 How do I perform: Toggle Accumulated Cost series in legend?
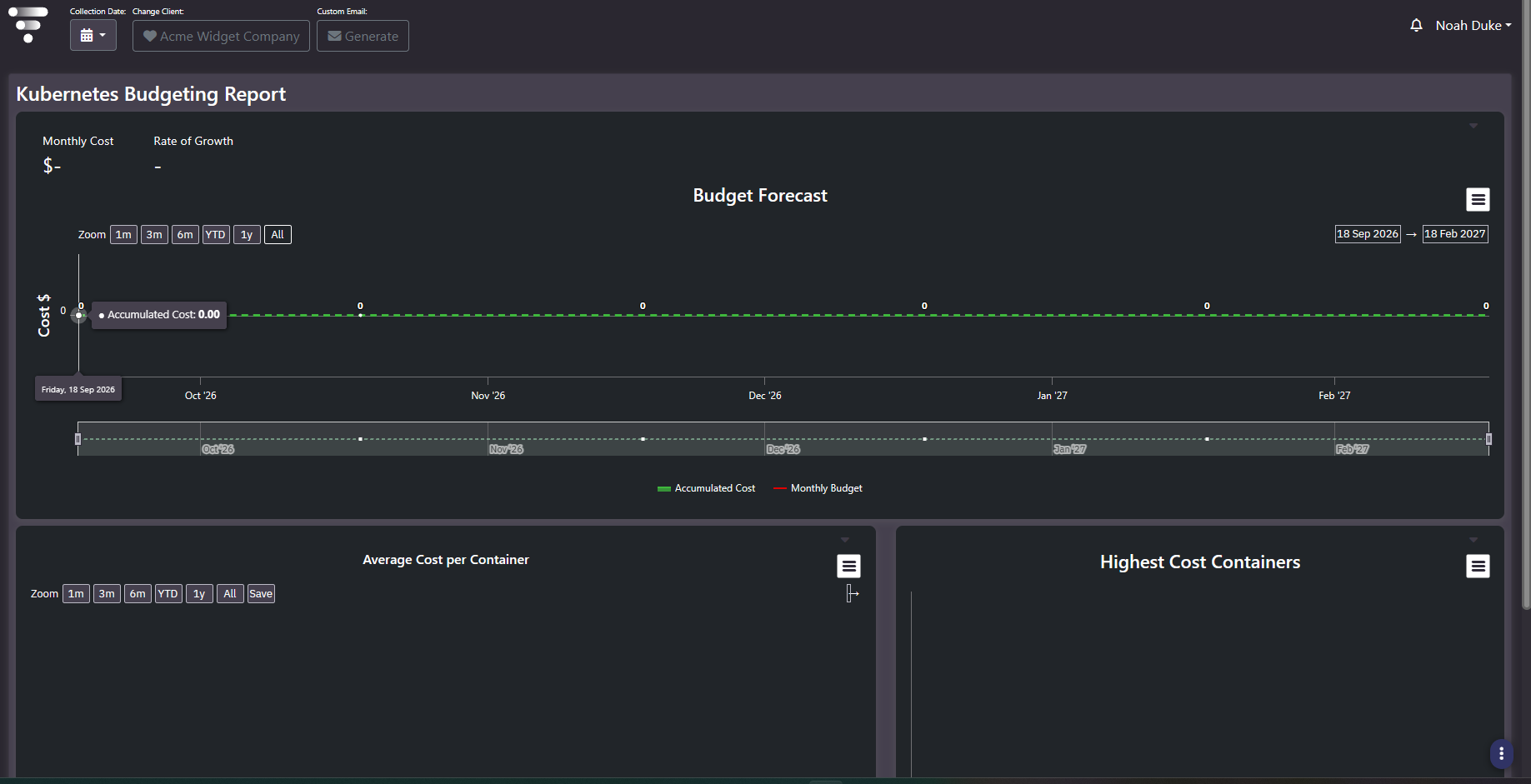coord(706,488)
